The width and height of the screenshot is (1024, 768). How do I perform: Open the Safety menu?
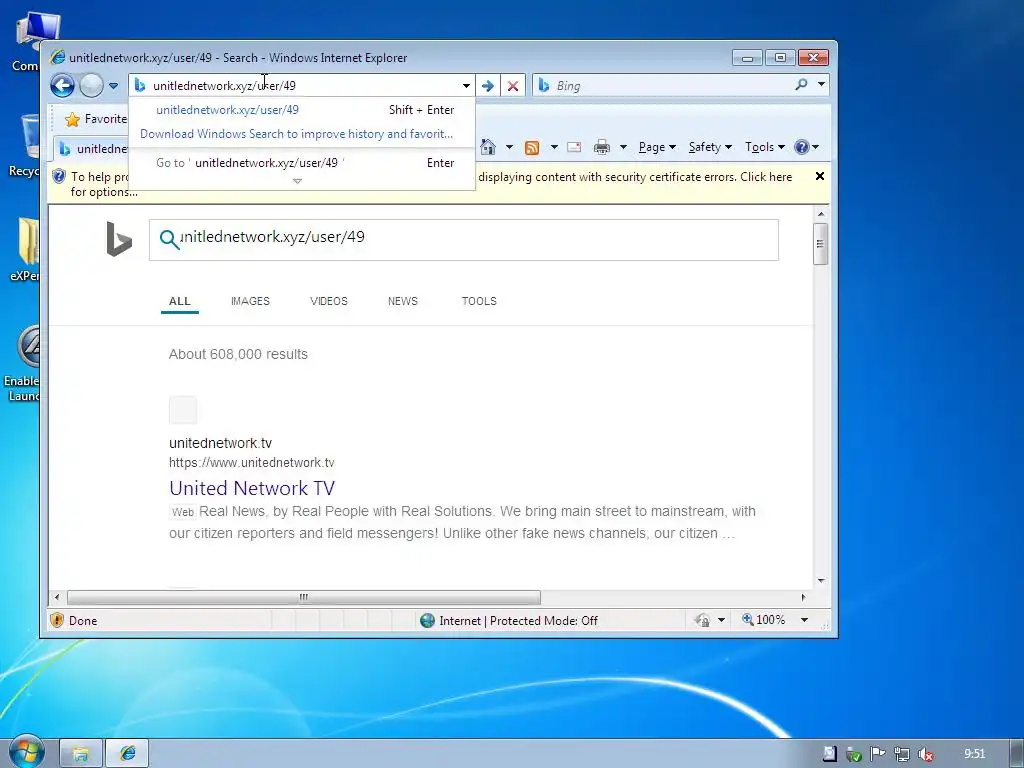coord(711,147)
